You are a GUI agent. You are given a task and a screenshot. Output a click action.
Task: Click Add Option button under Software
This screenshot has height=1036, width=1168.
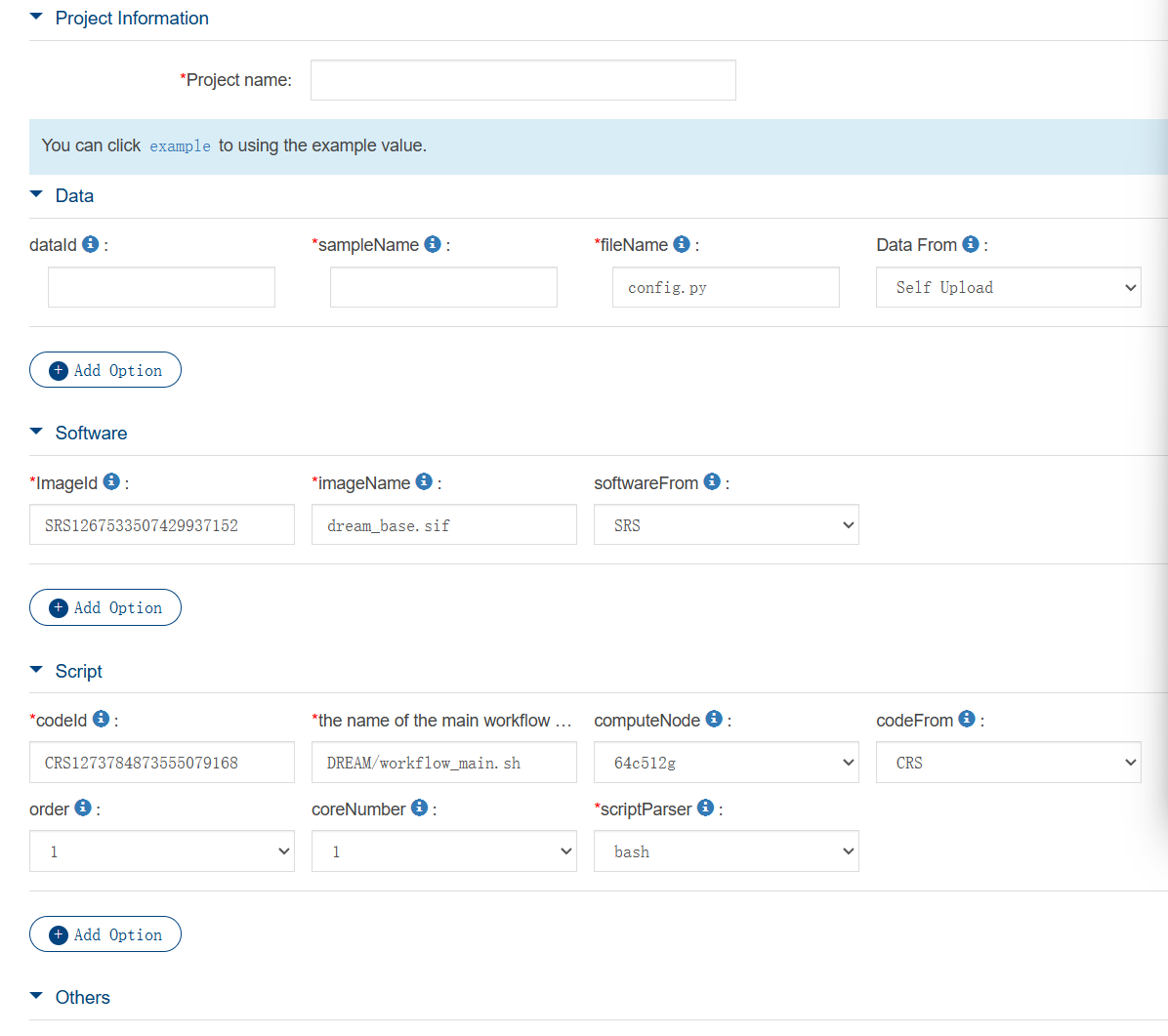coord(105,607)
